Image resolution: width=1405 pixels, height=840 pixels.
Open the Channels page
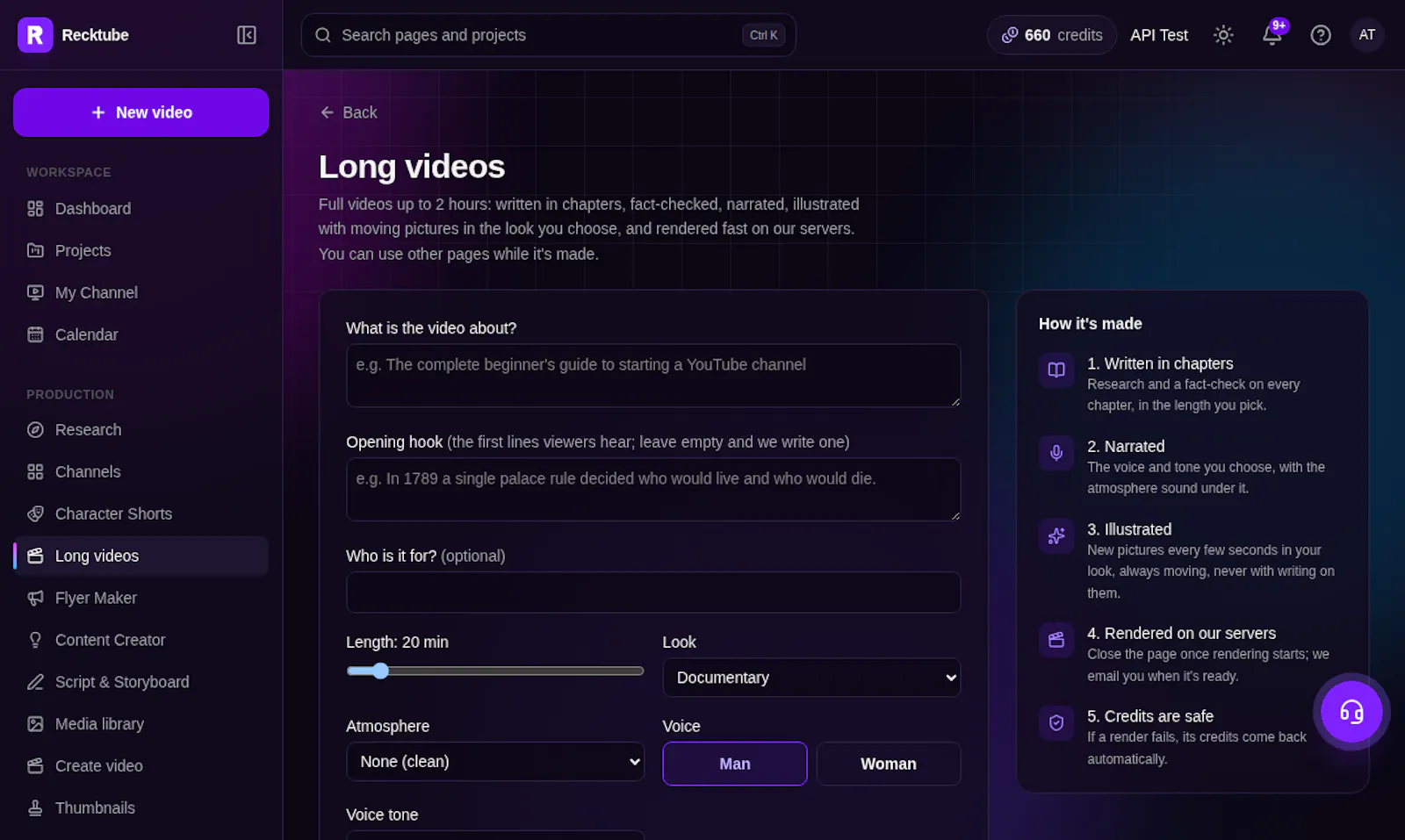pos(140,472)
